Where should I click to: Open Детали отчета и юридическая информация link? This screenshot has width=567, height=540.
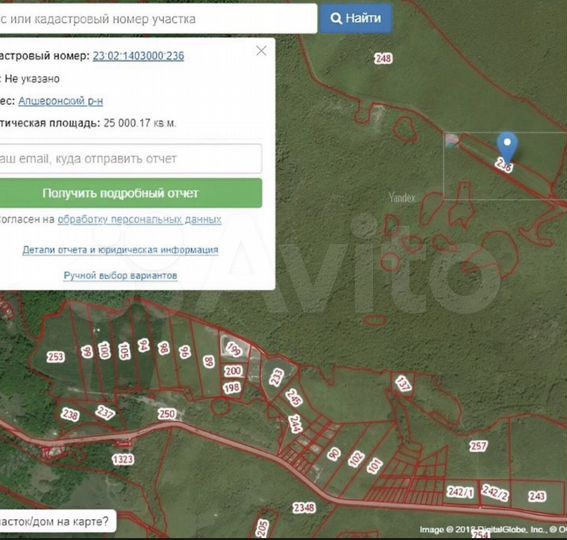click(120, 250)
